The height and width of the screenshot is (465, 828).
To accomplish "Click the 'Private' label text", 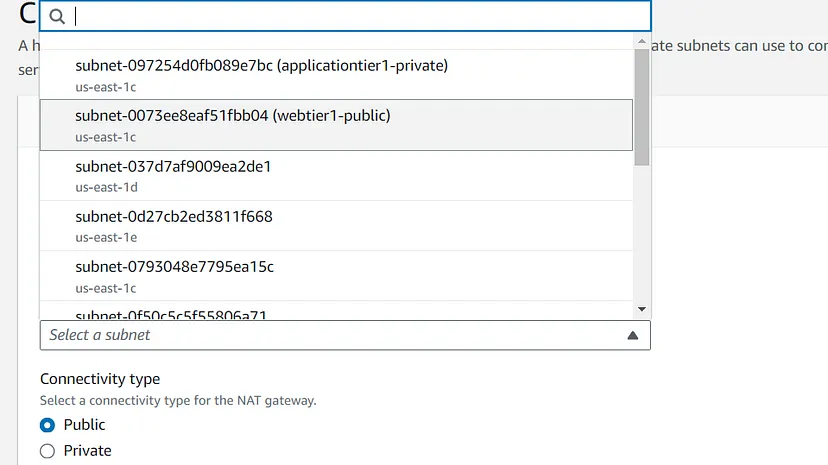I will (87, 451).
